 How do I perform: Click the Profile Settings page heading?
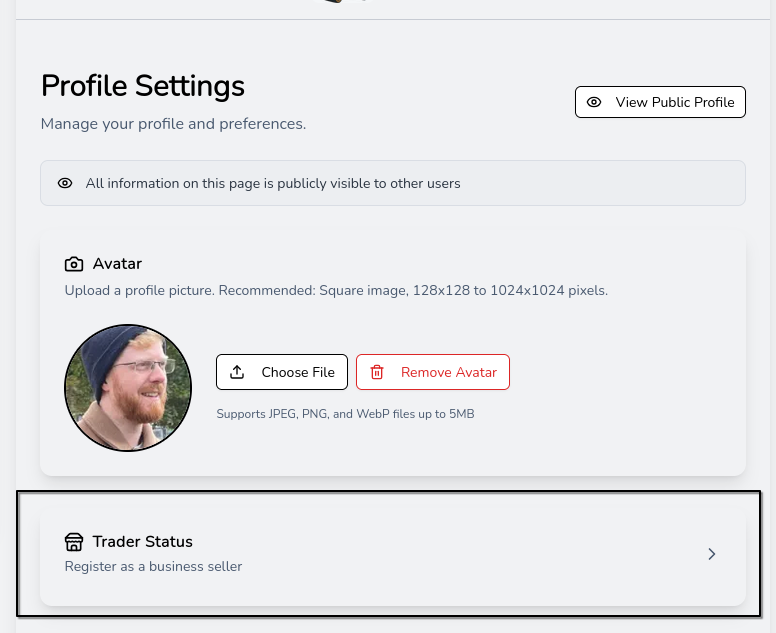tap(143, 86)
